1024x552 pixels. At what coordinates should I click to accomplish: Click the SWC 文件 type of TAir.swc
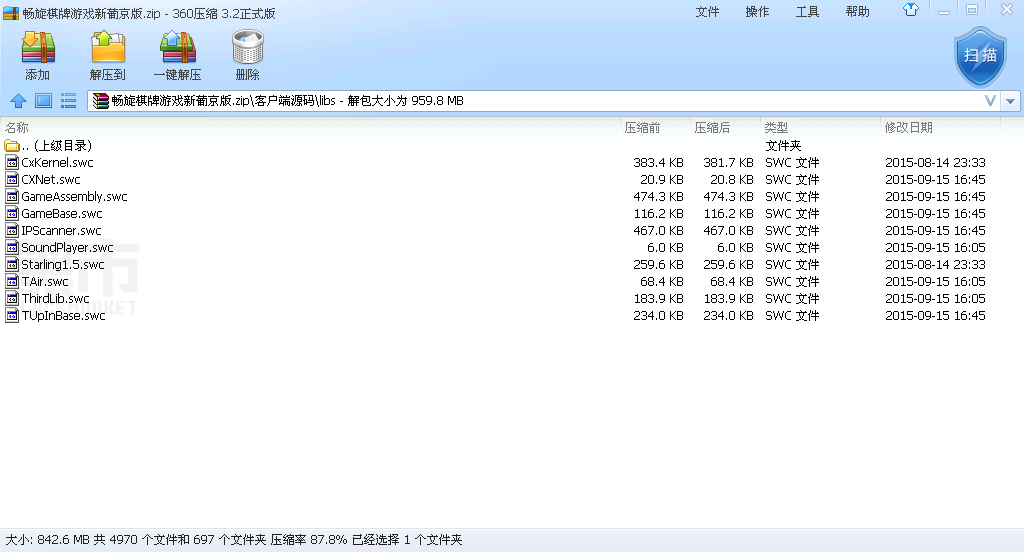tap(792, 282)
